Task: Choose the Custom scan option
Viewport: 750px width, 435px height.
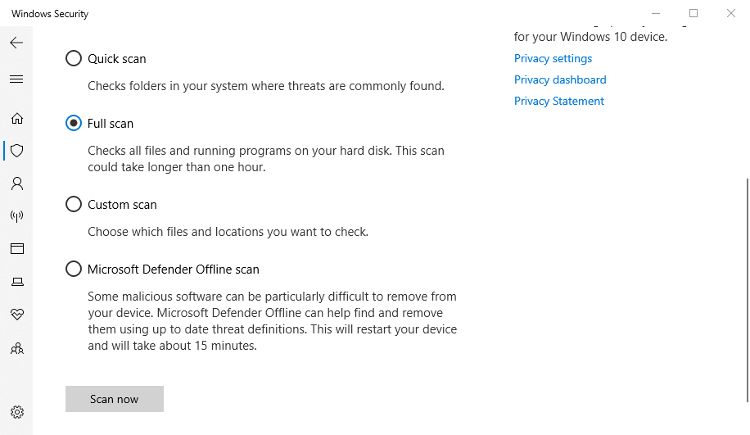Action: [x=74, y=204]
